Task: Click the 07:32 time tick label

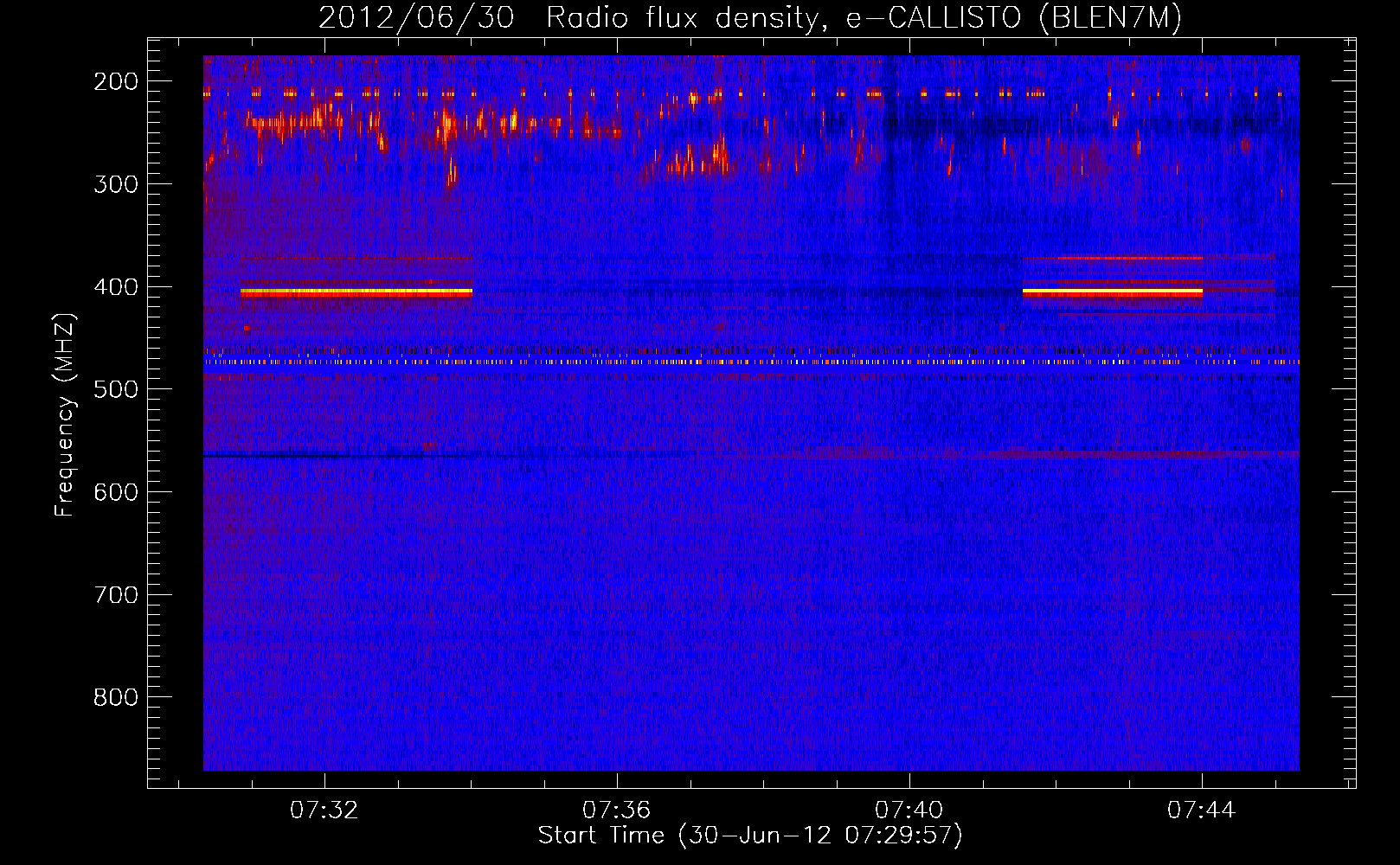Action: click(x=324, y=811)
